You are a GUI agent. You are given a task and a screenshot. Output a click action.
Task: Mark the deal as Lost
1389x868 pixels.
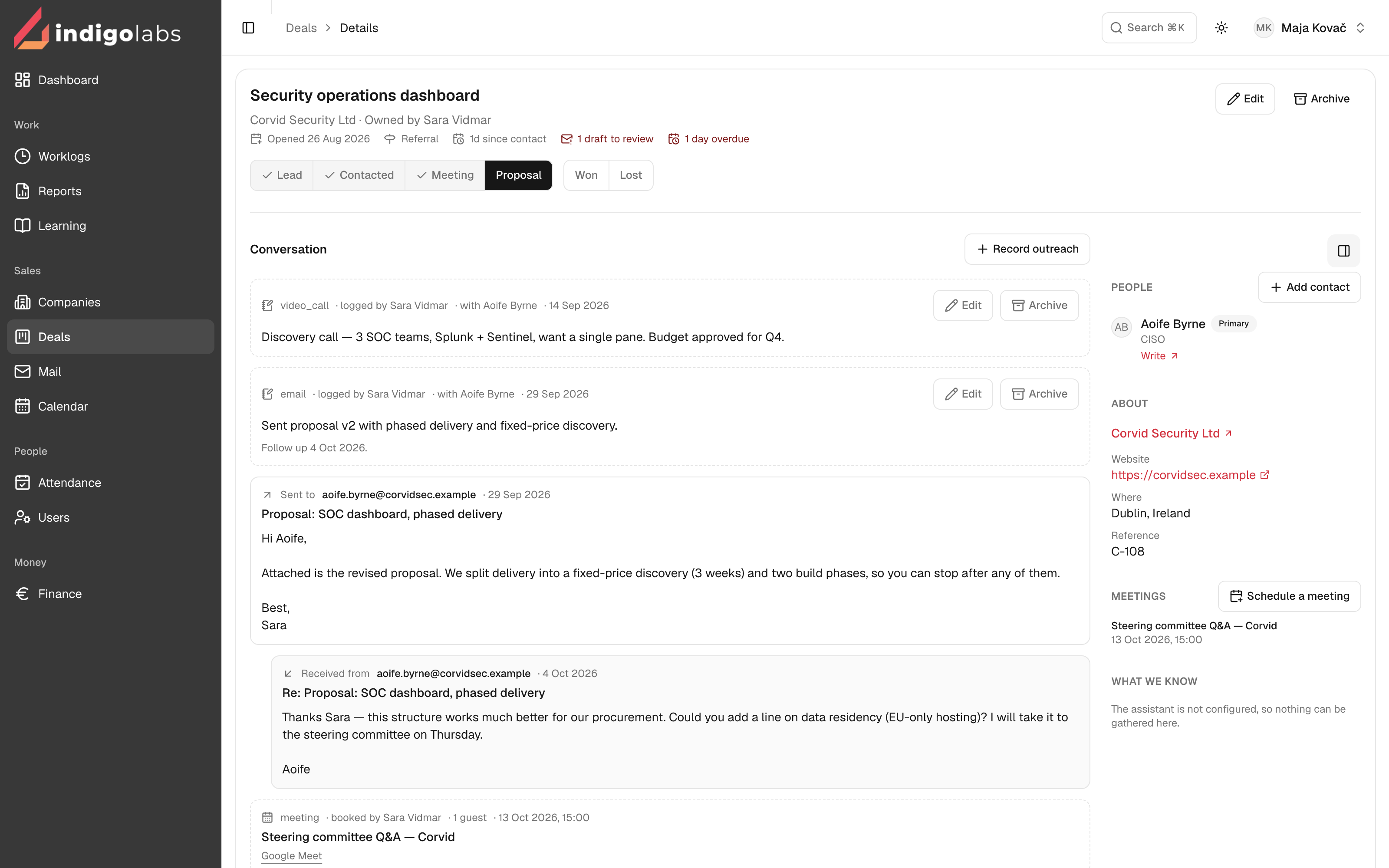tap(631, 175)
